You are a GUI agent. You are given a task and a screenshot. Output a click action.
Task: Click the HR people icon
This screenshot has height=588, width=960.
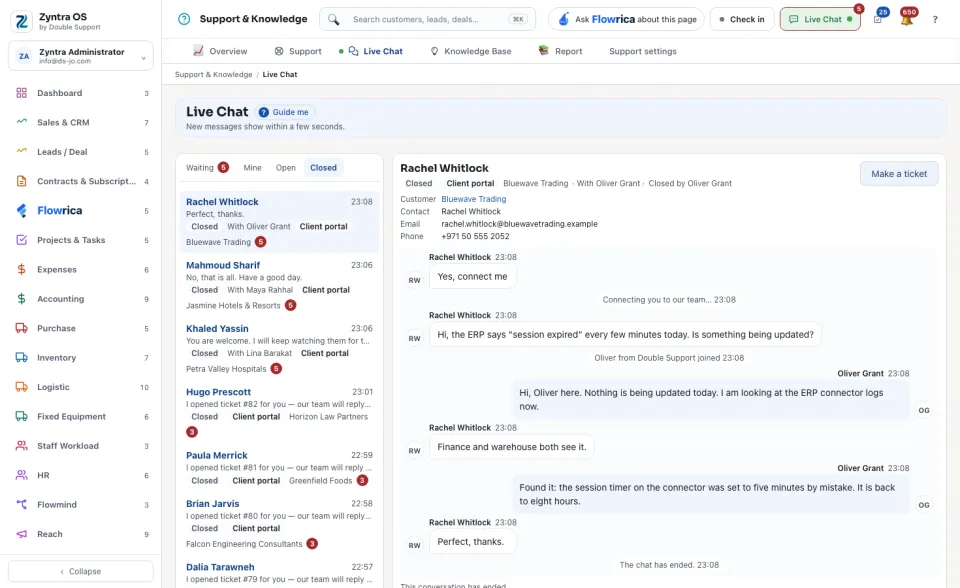coord(21,475)
